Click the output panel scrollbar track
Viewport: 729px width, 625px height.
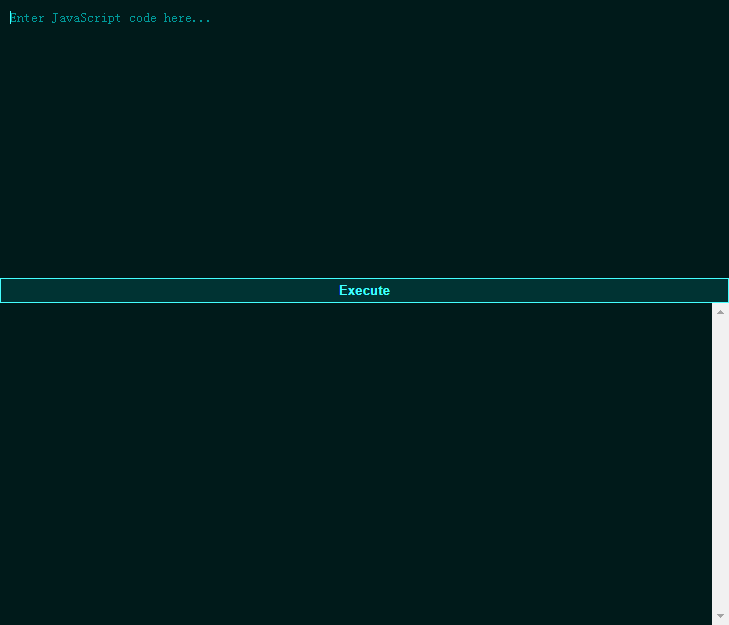coord(720,464)
